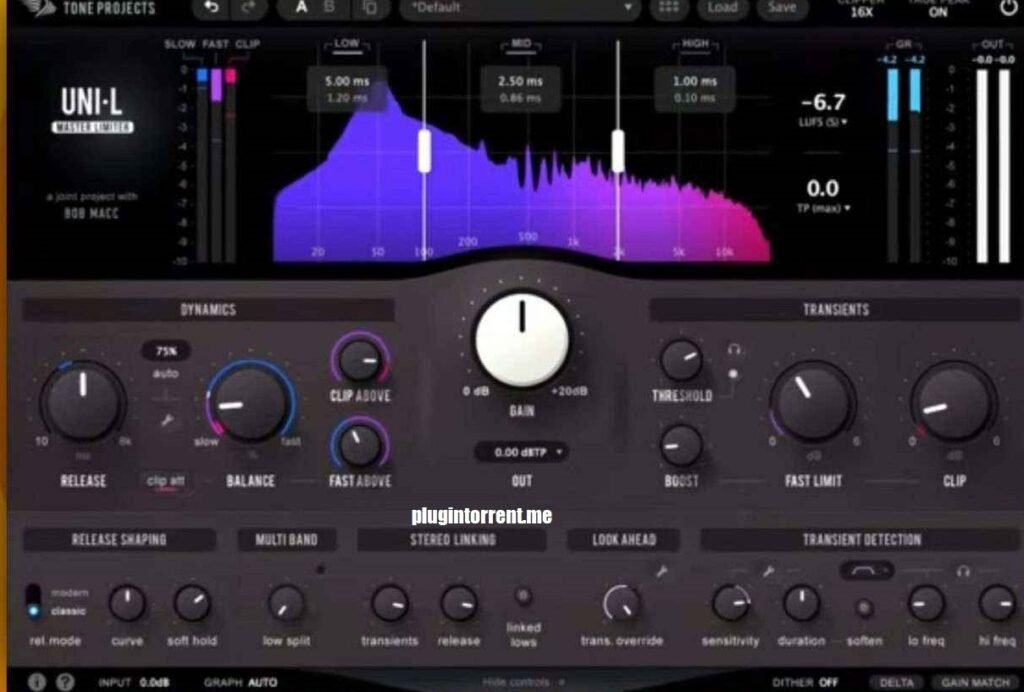Click the 75% auto release value
The width and height of the screenshot is (1024, 692).
pos(166,351)
